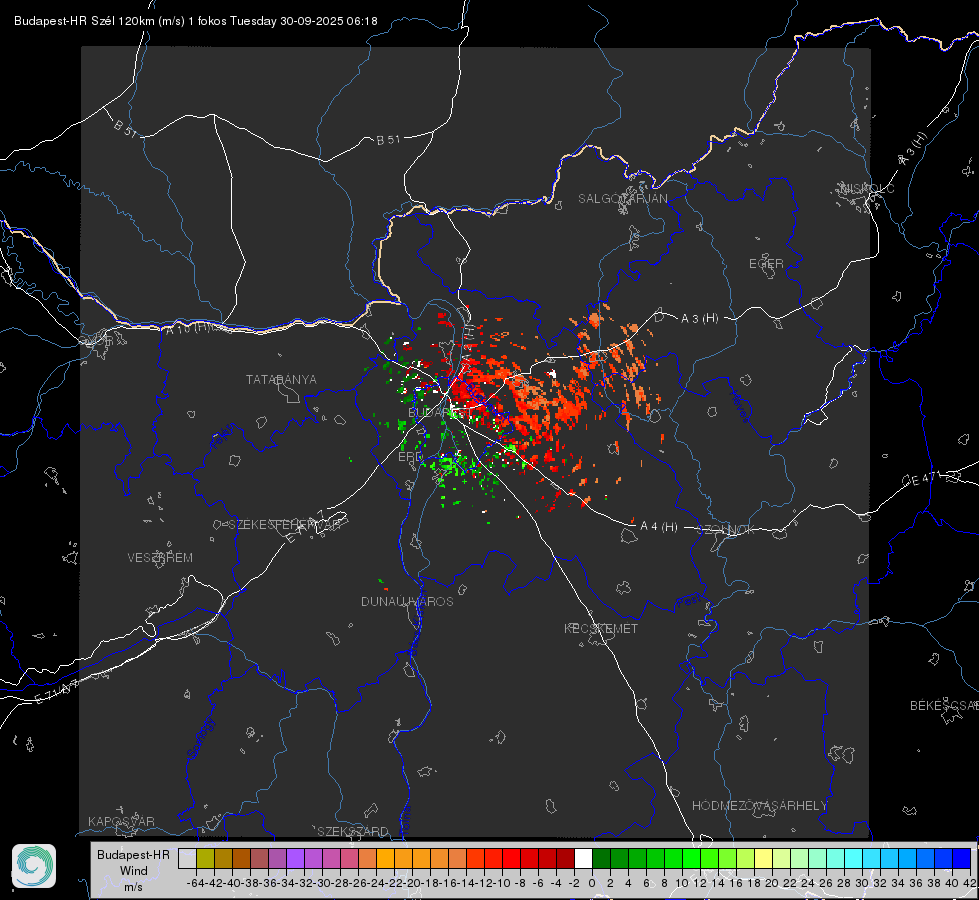Click the yellow swatch in the wind legend
The height and width of the screenshot is (900, 979).
[x=764, y=858]
